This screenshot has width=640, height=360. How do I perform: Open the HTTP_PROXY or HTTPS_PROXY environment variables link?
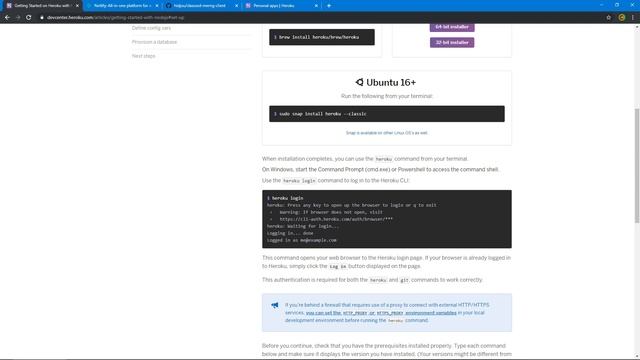tap(381, 313)
